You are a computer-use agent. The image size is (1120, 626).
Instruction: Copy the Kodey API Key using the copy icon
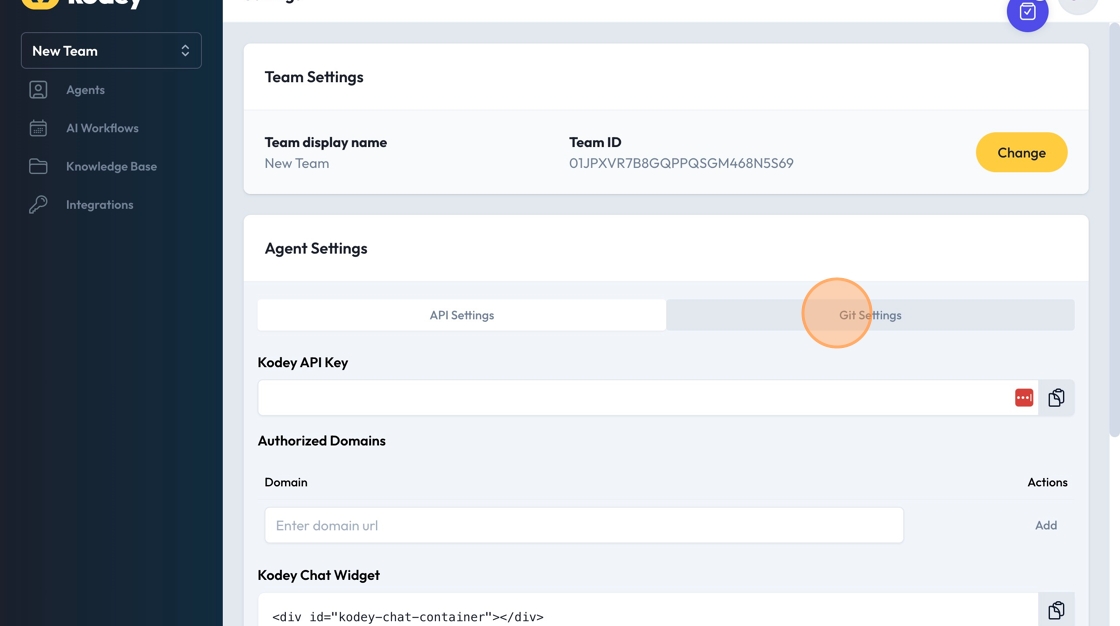pos(1056,398)
